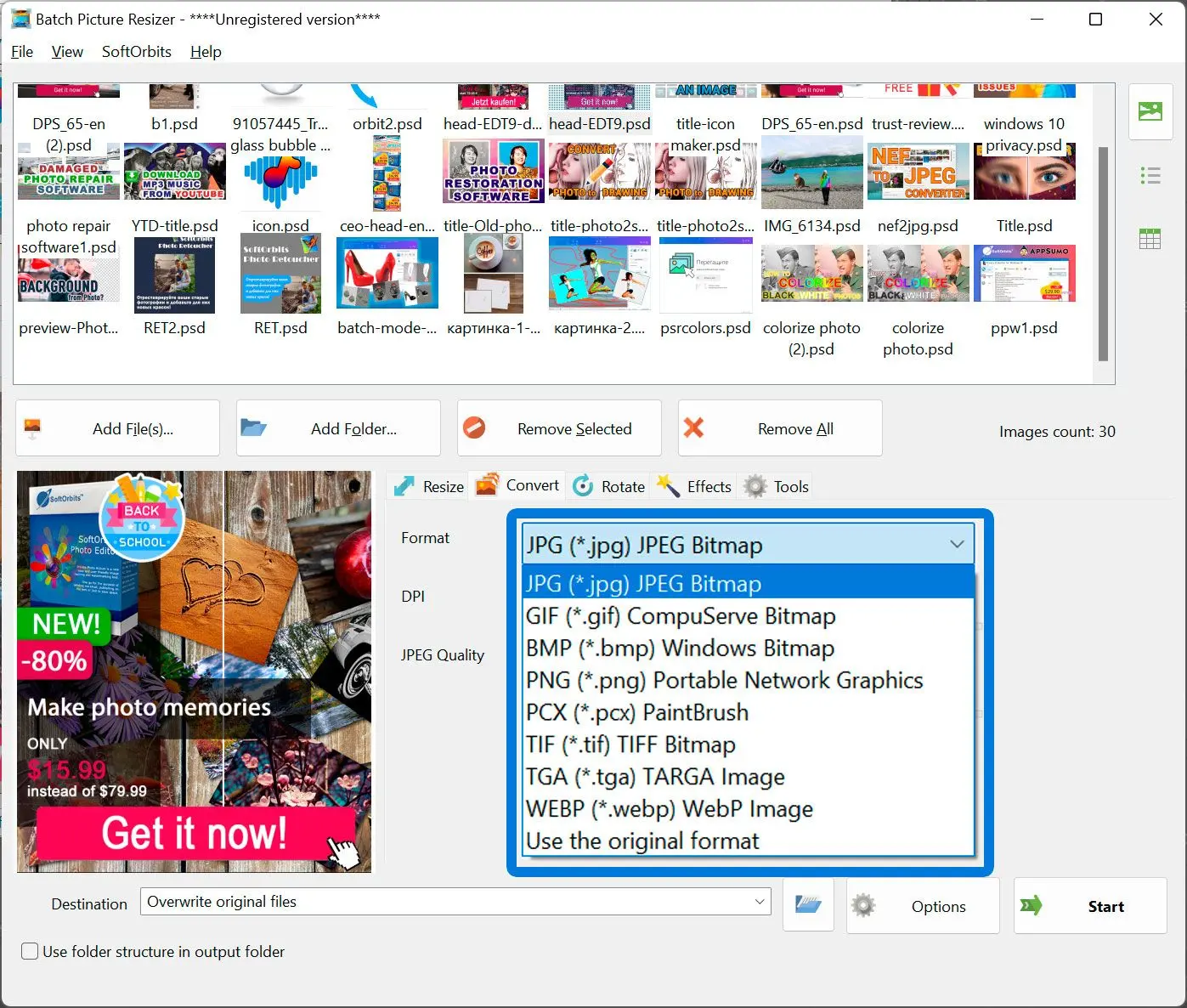Select the картинка-2 thumbnail
The width and height of the screenshot is (1187, 1008).
pos(599,274)
